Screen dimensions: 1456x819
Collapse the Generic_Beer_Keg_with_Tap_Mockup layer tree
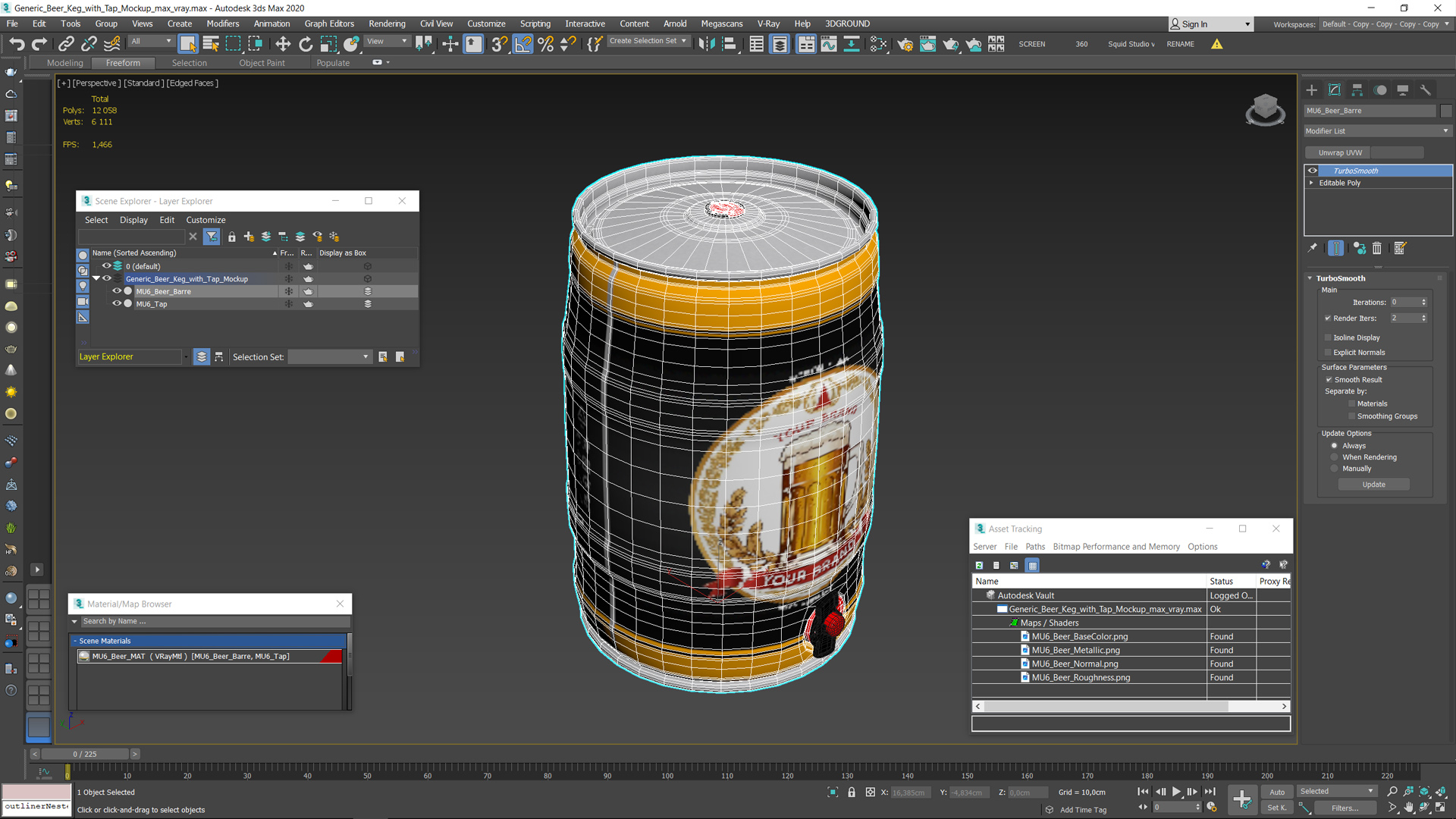coord(96,278)
